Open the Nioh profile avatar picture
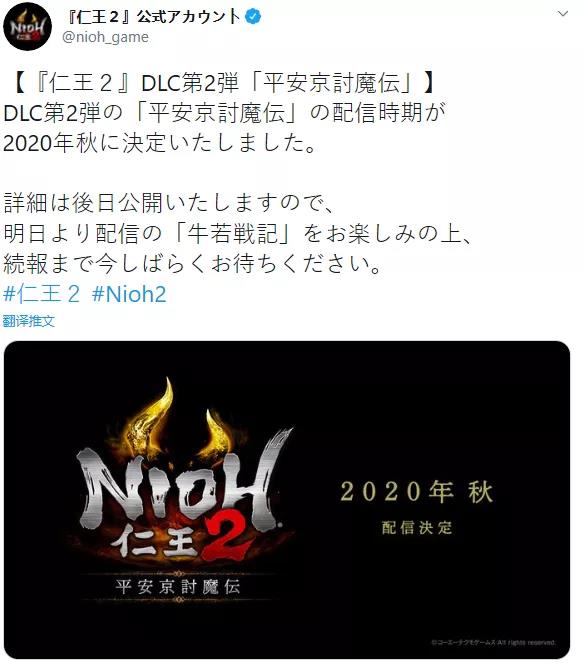This screenshot has height=668, width=584. click(x=28, y=26)
